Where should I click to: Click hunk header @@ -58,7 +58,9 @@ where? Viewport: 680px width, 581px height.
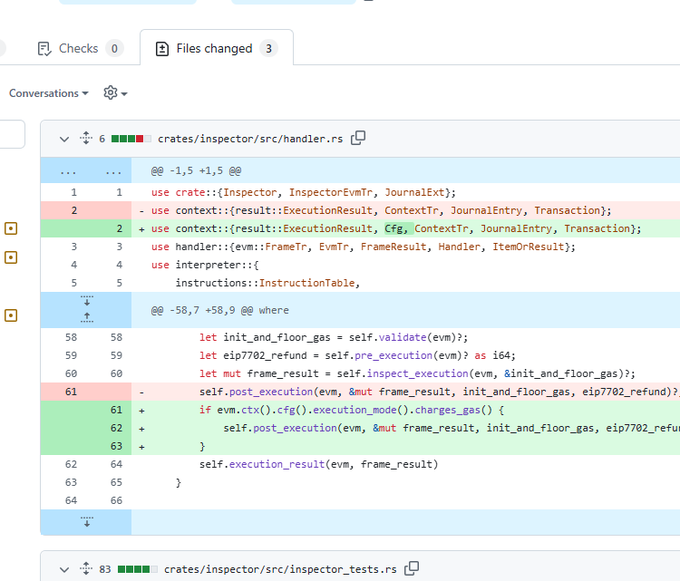point(220,310)
